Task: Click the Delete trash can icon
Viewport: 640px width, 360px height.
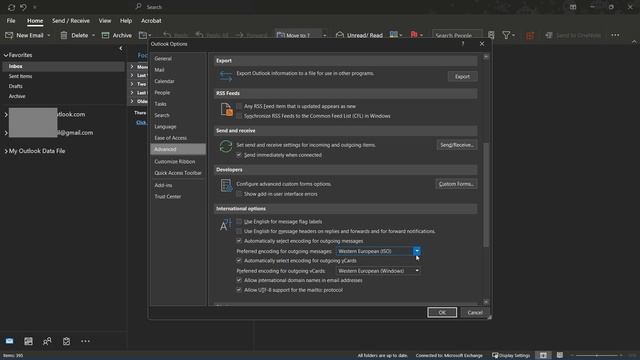Action: (x=64, y=36)
